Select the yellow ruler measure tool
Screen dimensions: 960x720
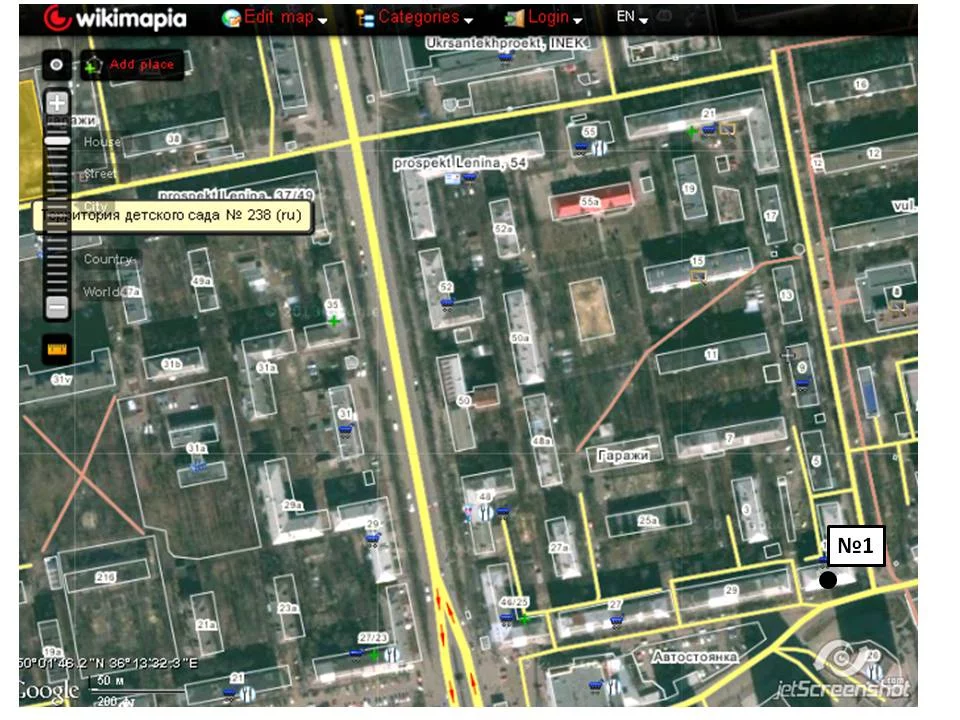(57, 349)
